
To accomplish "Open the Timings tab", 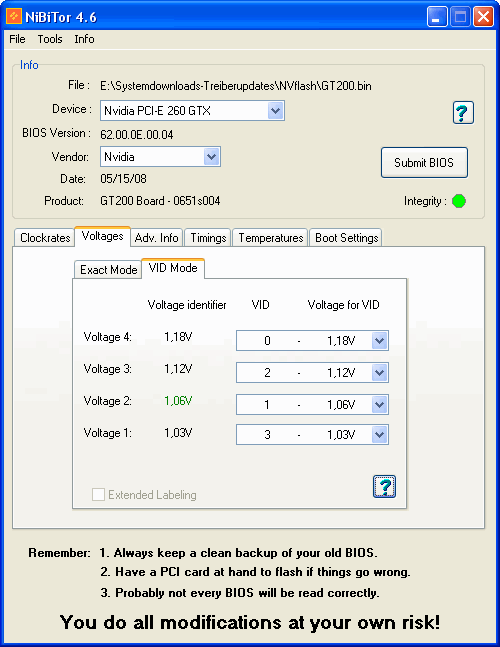I will 208,238.
